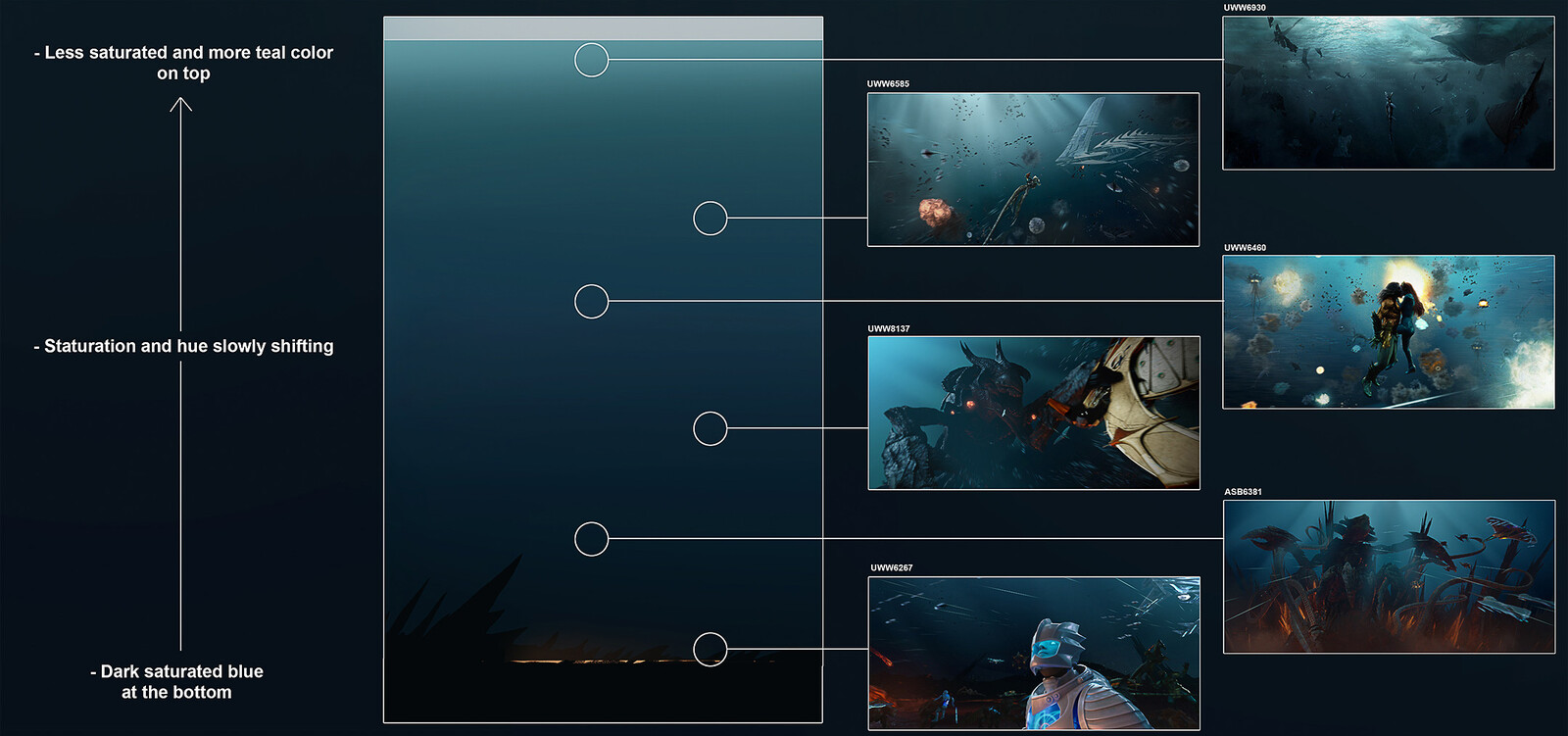Click the label text UWW6460
Screen dimensions: 1568x736
[x=1245, y=248]
